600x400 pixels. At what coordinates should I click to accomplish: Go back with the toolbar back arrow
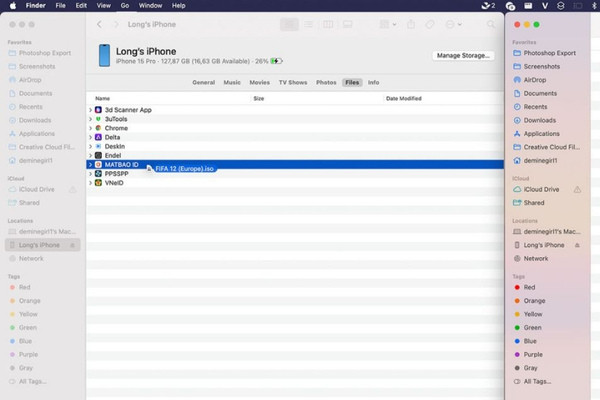(99, 24)
